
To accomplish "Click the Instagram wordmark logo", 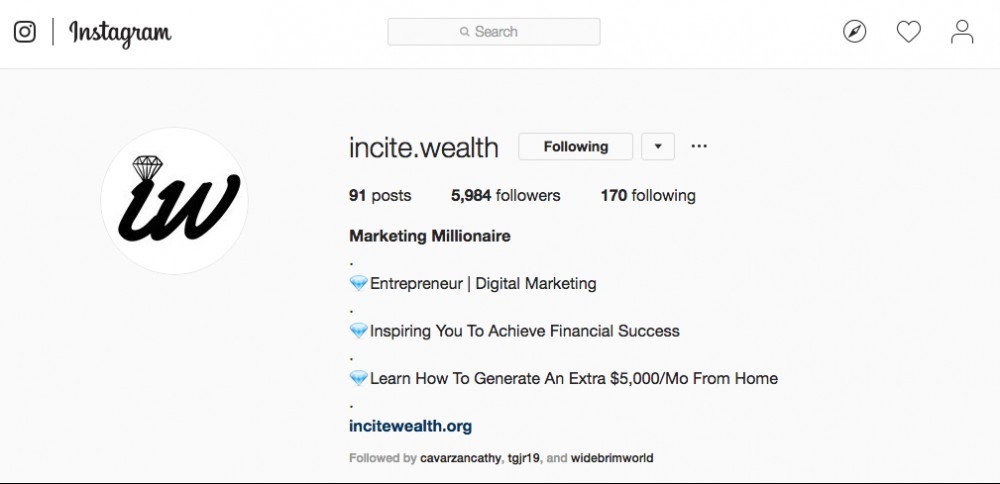I will point(120,33).
